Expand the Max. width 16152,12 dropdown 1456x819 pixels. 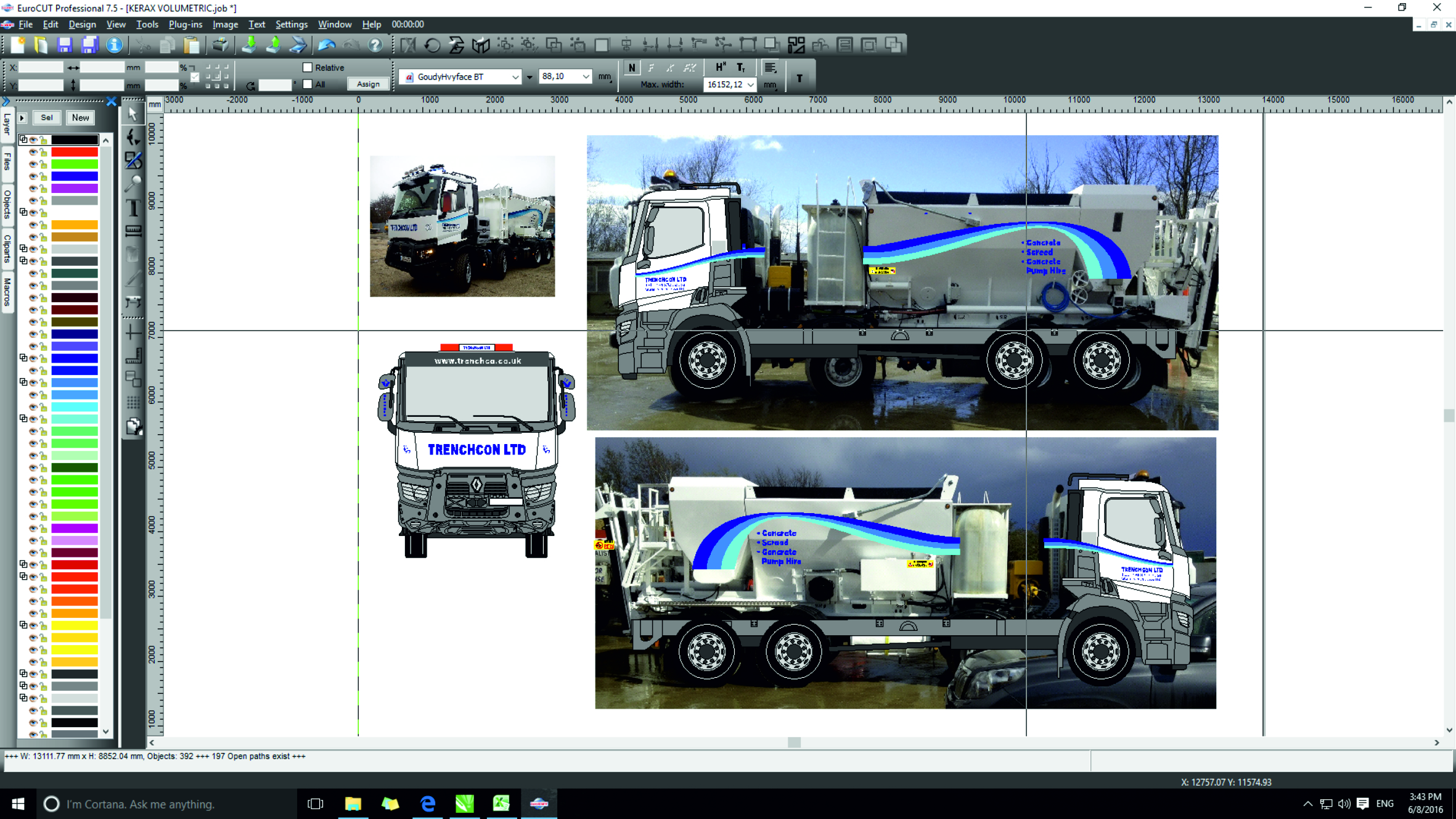tap(750, 84)
